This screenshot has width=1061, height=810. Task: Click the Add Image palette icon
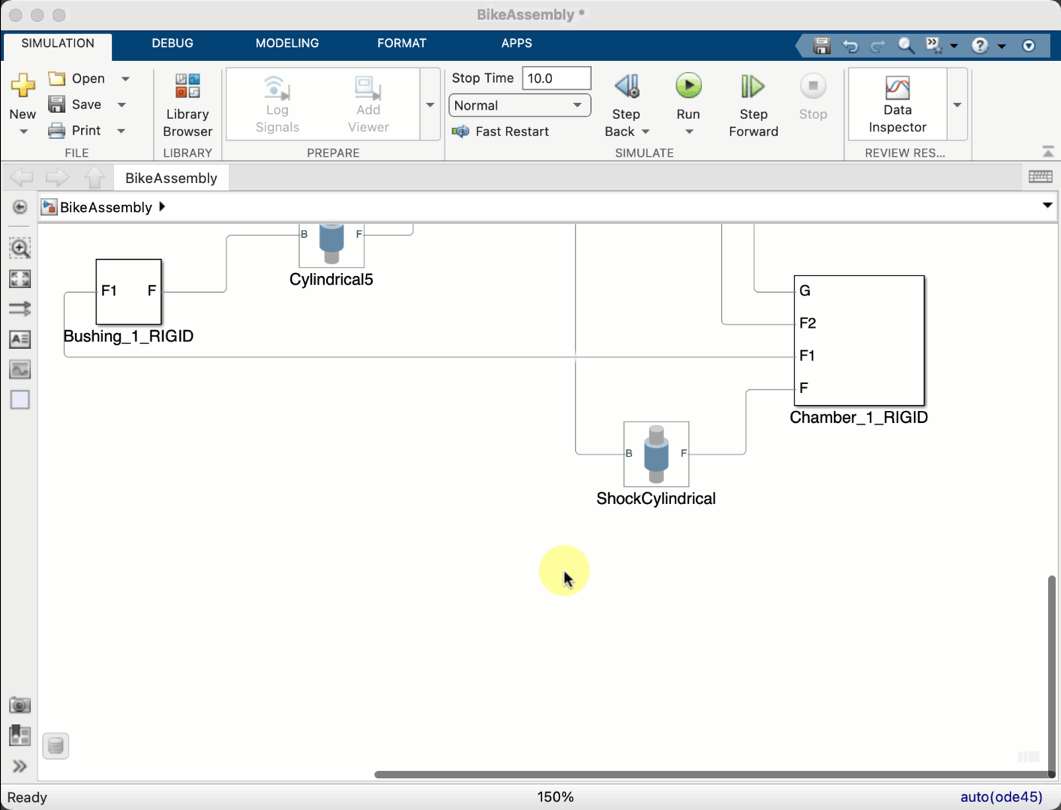point(20,369)
